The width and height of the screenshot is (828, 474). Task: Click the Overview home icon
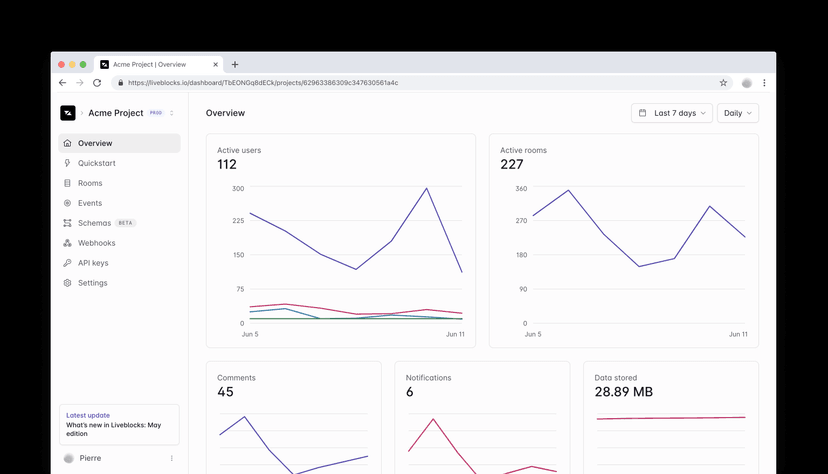click(x=67, y=143)
